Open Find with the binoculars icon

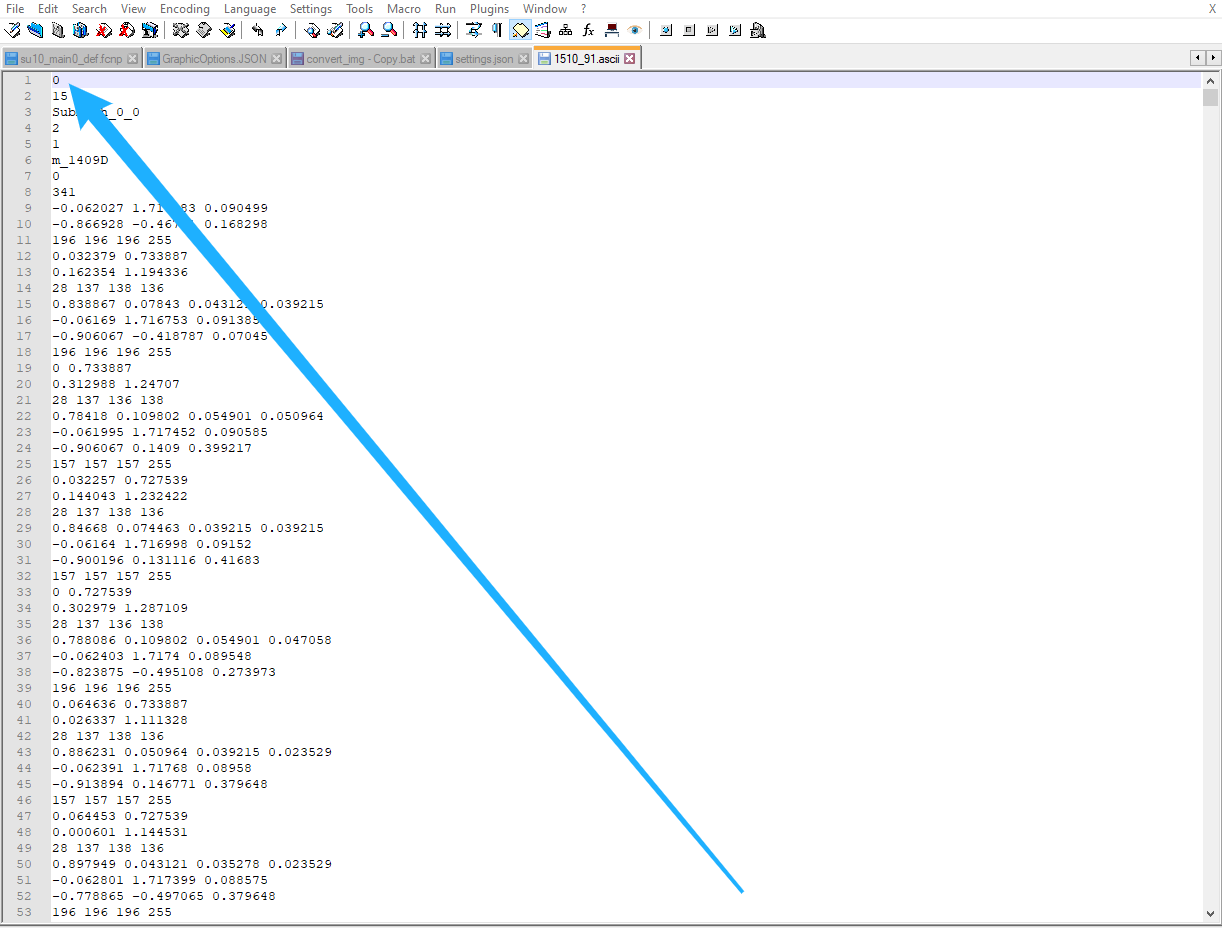point(312,30)
